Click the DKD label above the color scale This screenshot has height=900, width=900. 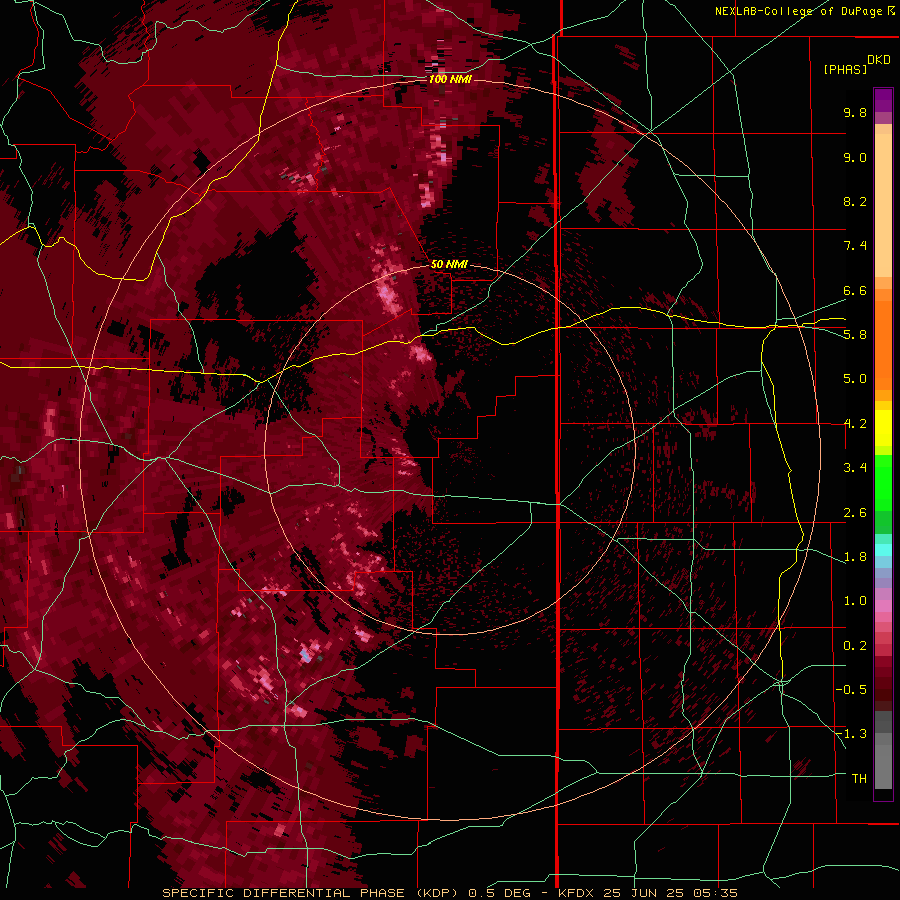pos(879,60)
